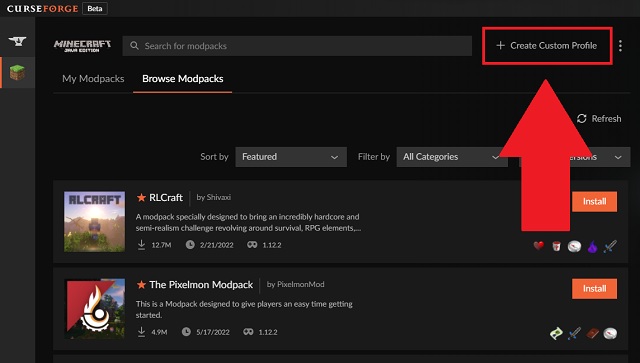Click the RLCraft thumbnail image

tap(95, 221)
